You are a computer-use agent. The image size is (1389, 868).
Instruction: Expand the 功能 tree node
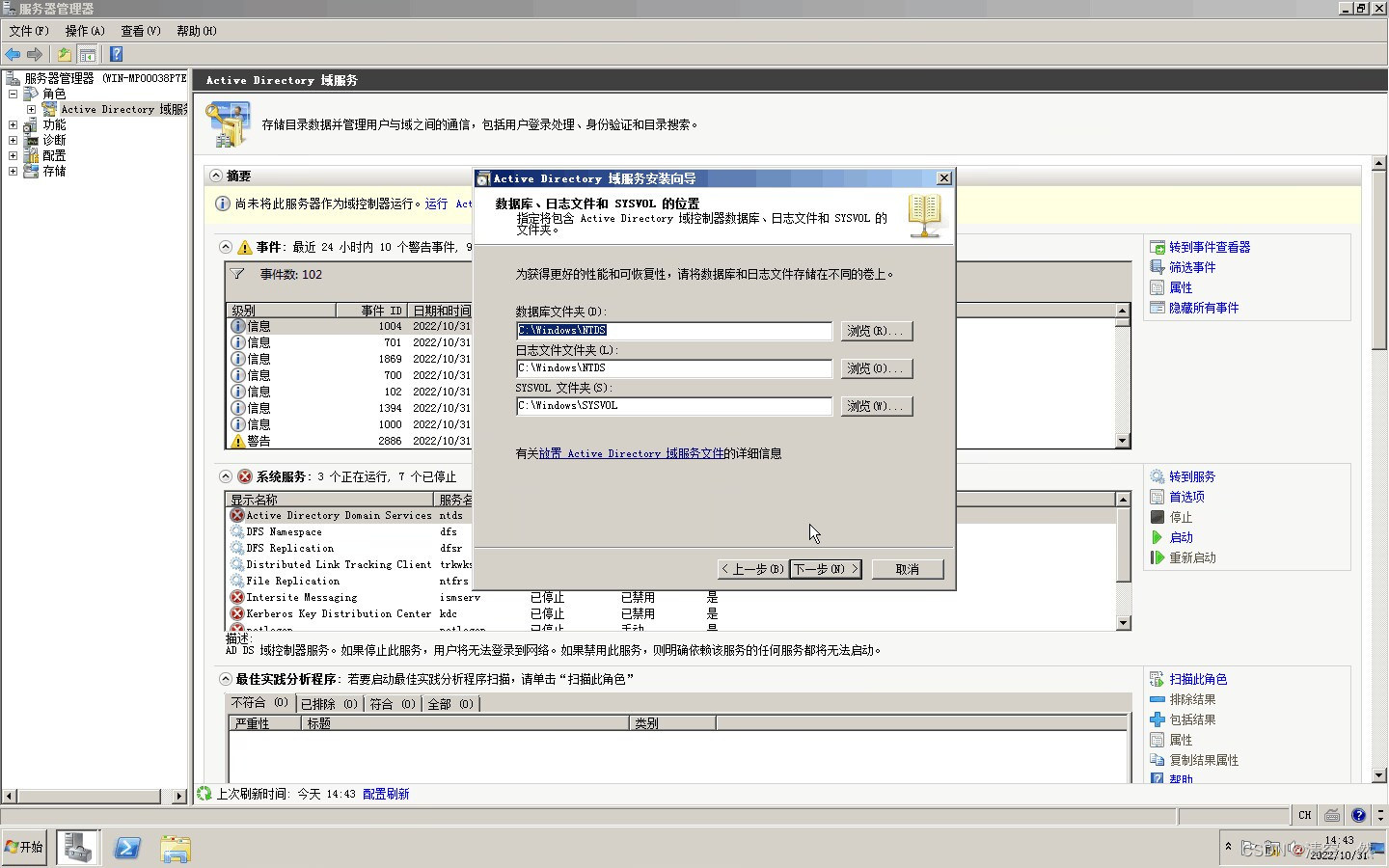tap(13, 124)
